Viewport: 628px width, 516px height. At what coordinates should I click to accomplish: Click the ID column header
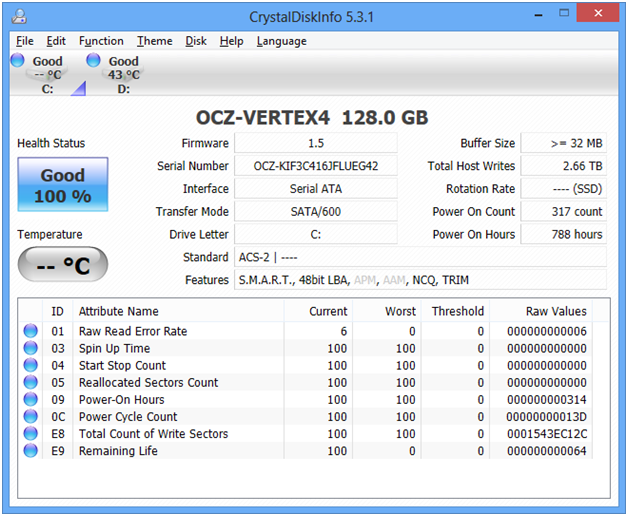[x=58, y=311]
